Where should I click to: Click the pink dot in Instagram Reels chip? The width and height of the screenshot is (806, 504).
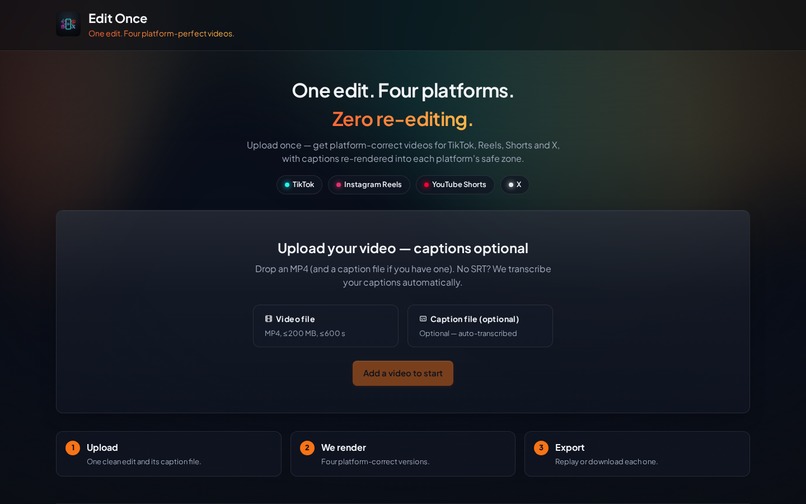[338, 185]
